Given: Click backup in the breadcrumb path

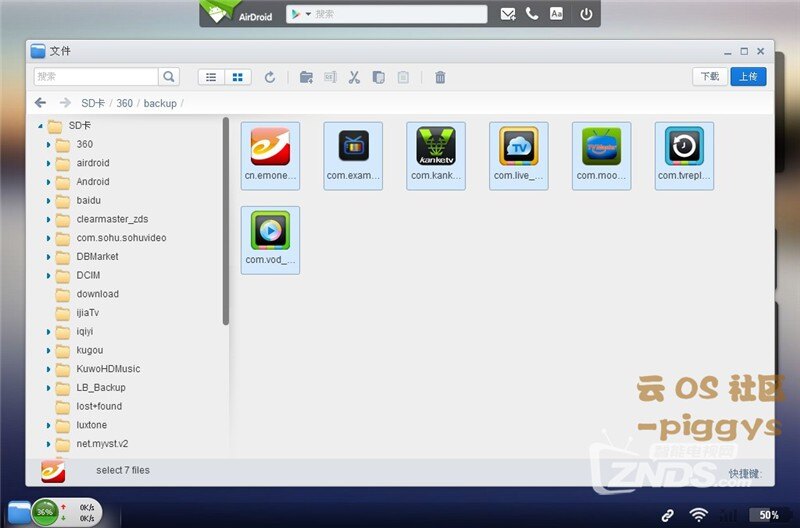Looking at the screenshot, I should 160,103.
